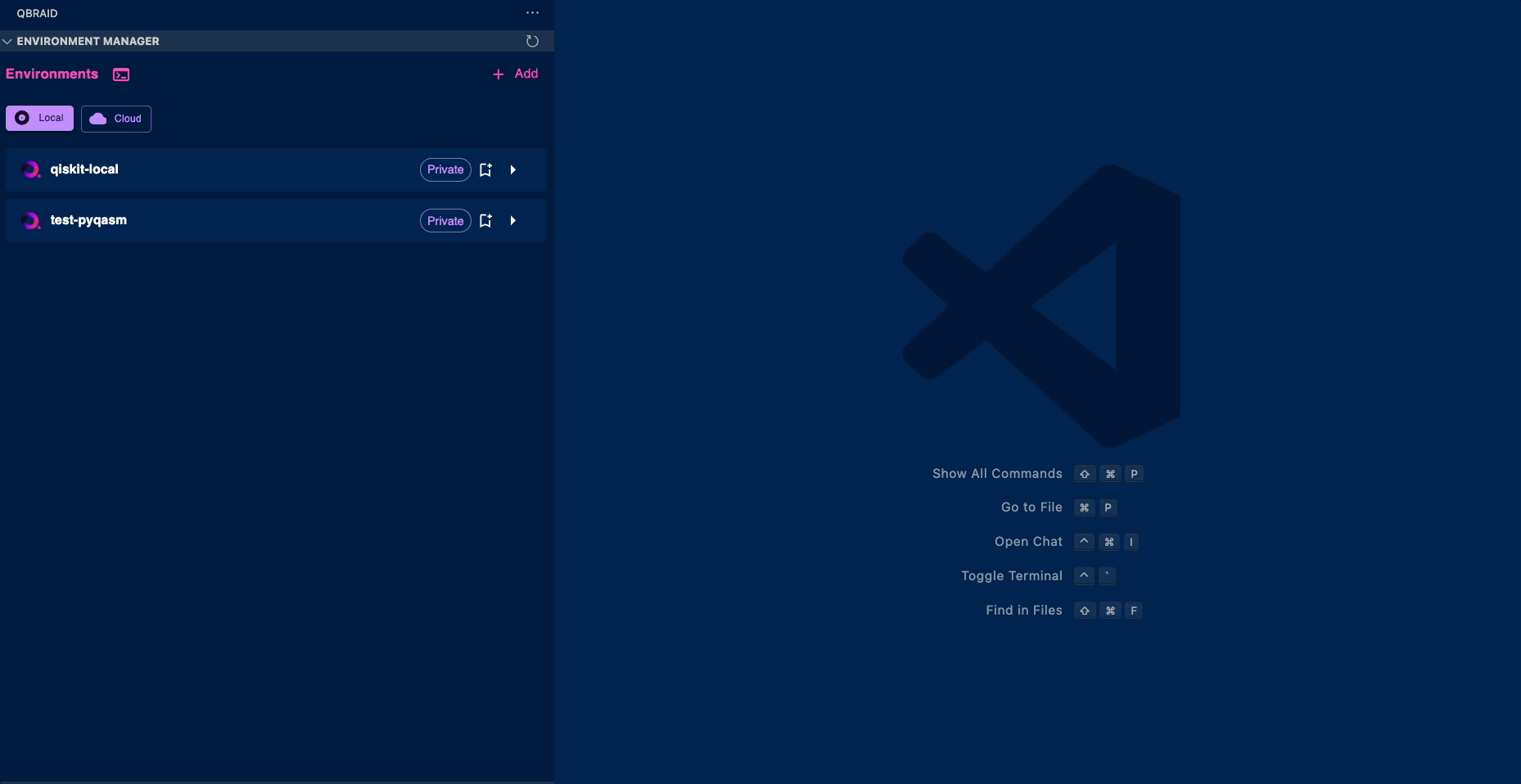Click the Find in Files label
Image resolution: width=1521 pixels, height=784 pixels.
tap(1024, 611)
